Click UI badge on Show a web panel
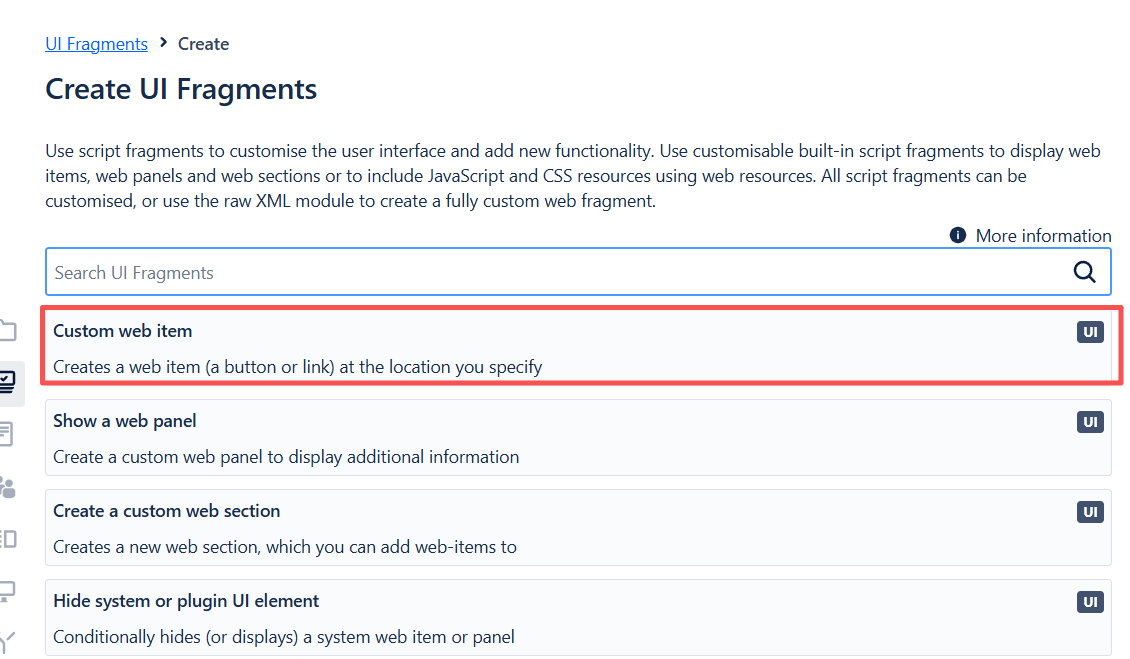The width and height of the screenshot is (1130, 659). 1090,422
